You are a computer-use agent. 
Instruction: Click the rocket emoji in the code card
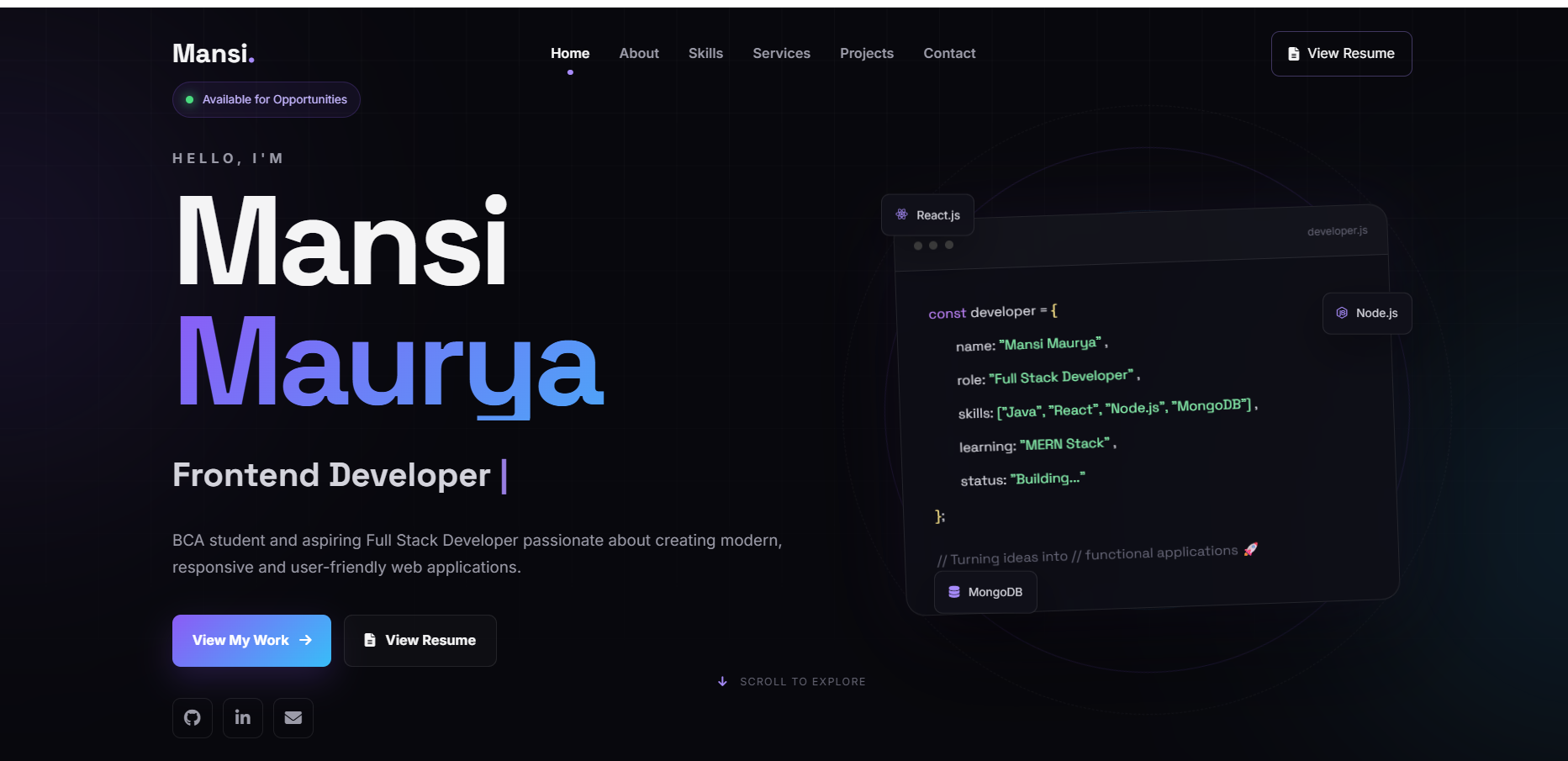pyautogui.click(x=1251, y=549)
